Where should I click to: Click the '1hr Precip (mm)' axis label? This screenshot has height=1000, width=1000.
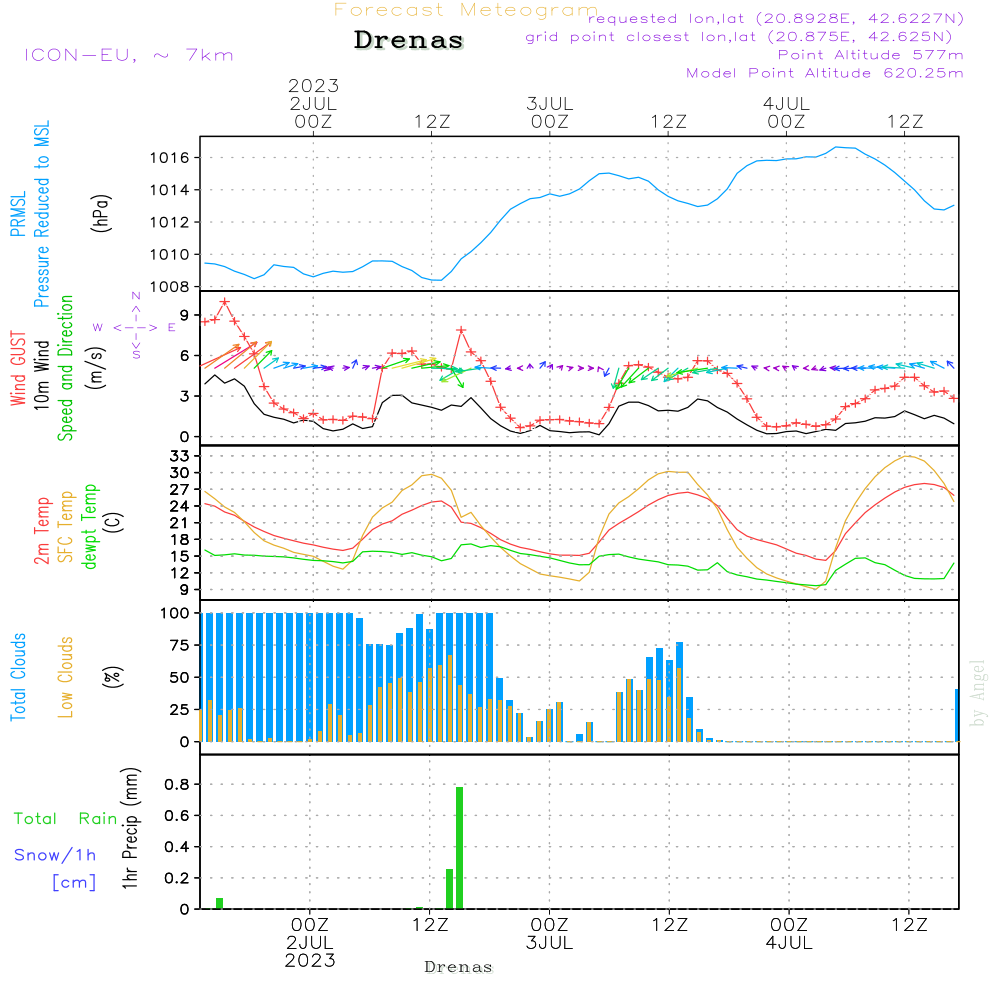(x=130, y=828)
